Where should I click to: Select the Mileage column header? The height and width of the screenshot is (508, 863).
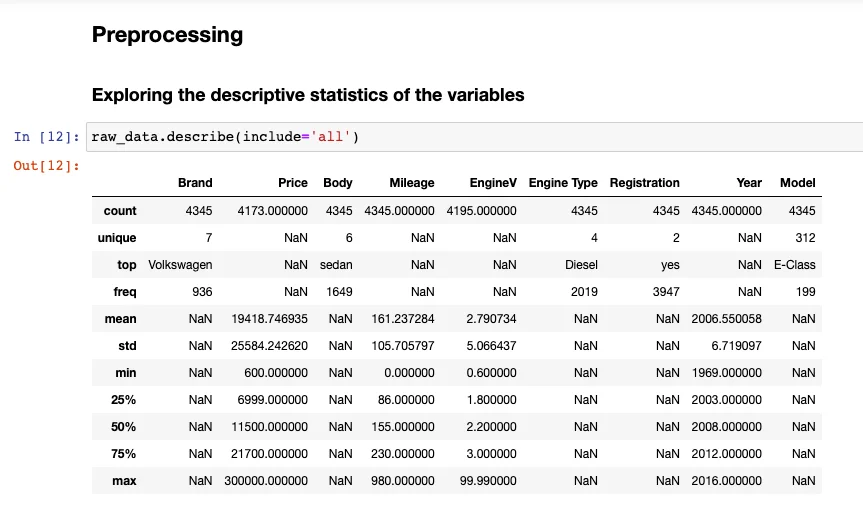(x=412, y=183)
